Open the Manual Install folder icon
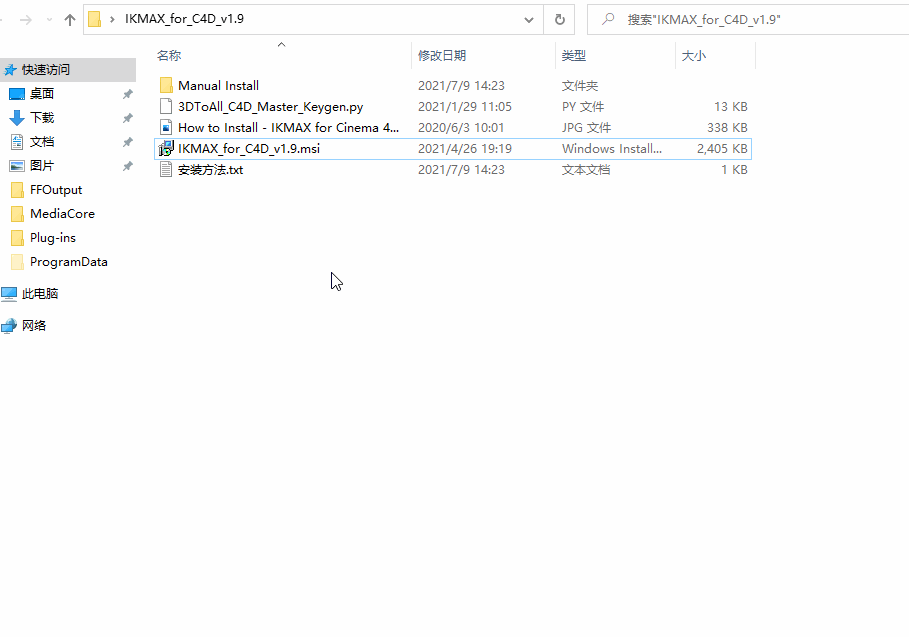 166,85
